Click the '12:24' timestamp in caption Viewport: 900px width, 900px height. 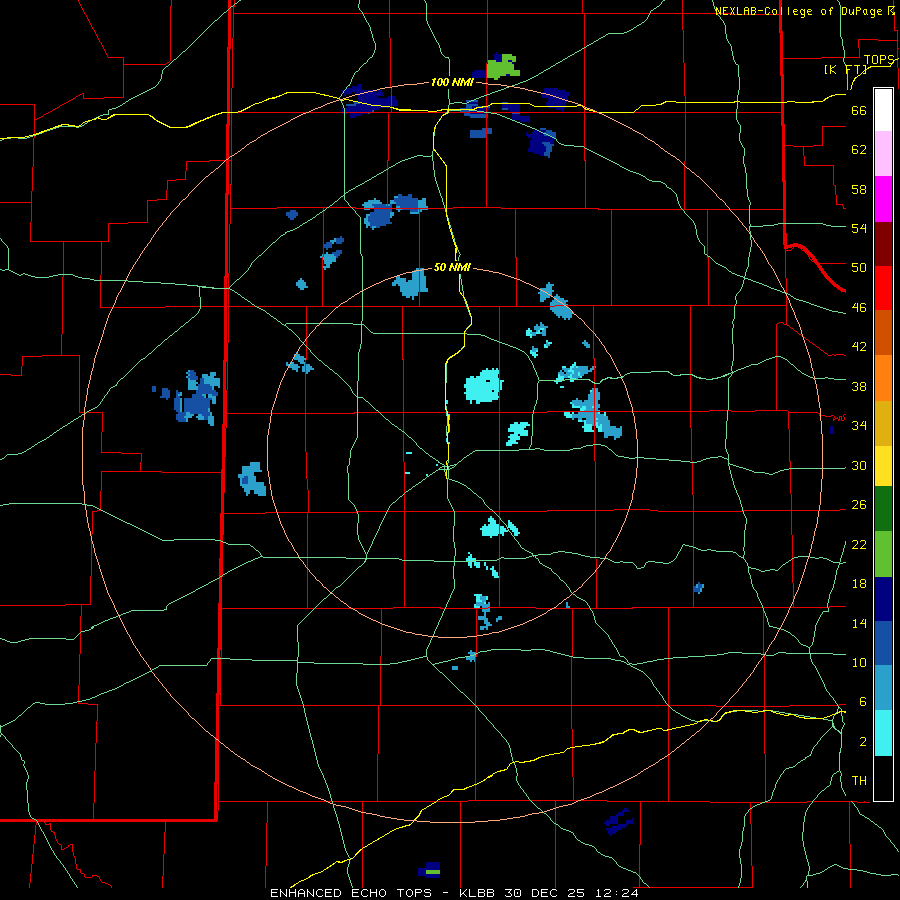[616, 893]
